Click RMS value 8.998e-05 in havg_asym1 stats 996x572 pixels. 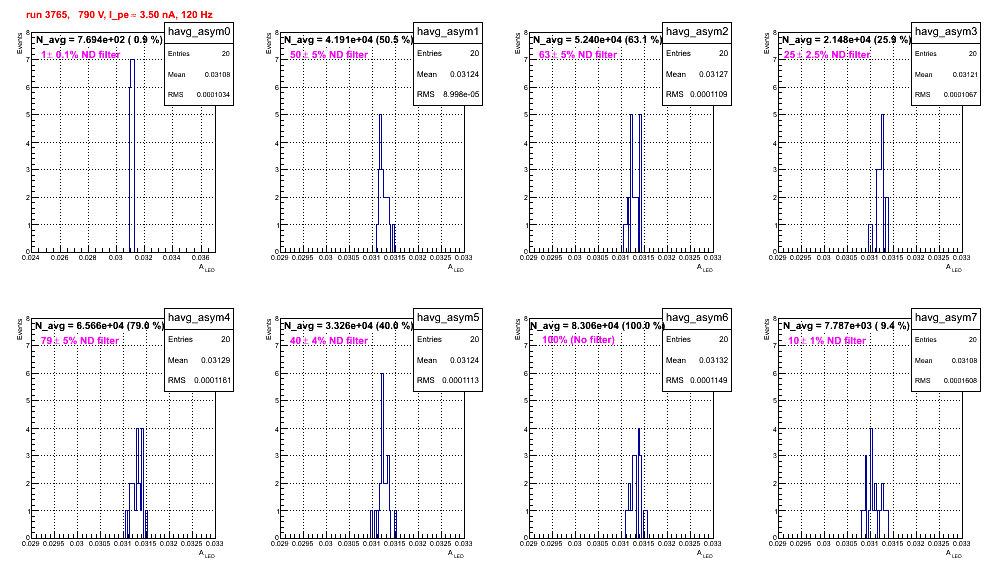click(461, 94)
